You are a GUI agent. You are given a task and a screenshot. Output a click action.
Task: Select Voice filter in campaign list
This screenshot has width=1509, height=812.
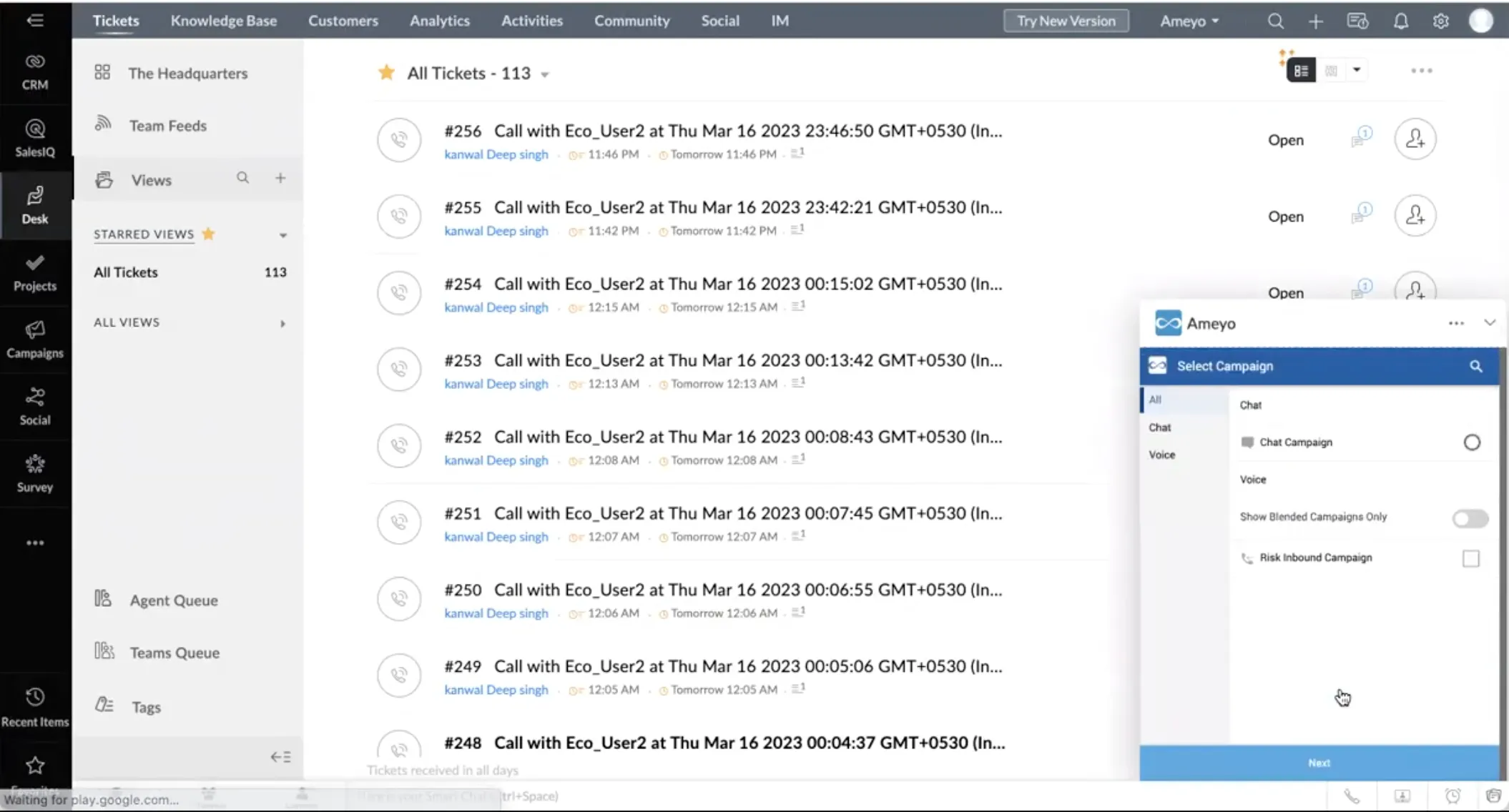(1161, 455)
